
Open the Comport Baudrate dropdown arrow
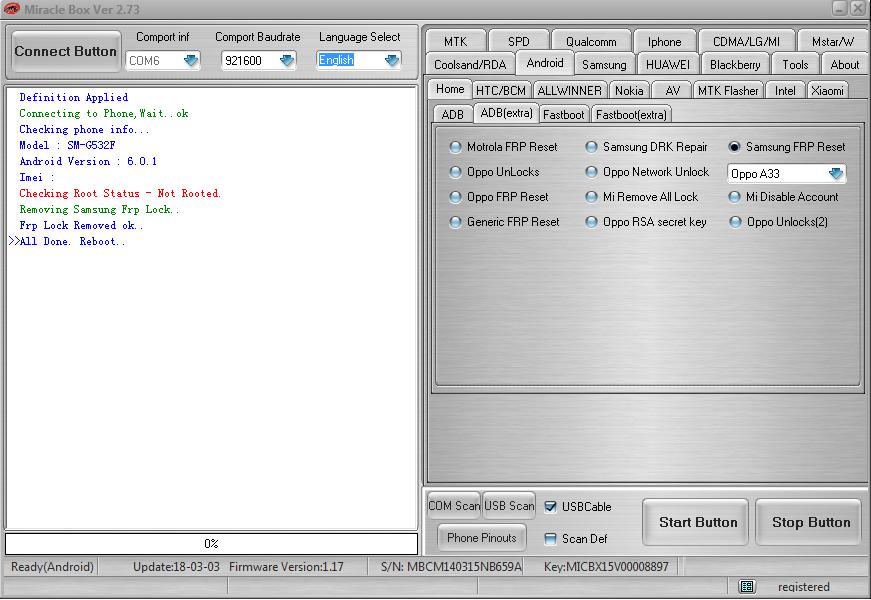(287, 60)
